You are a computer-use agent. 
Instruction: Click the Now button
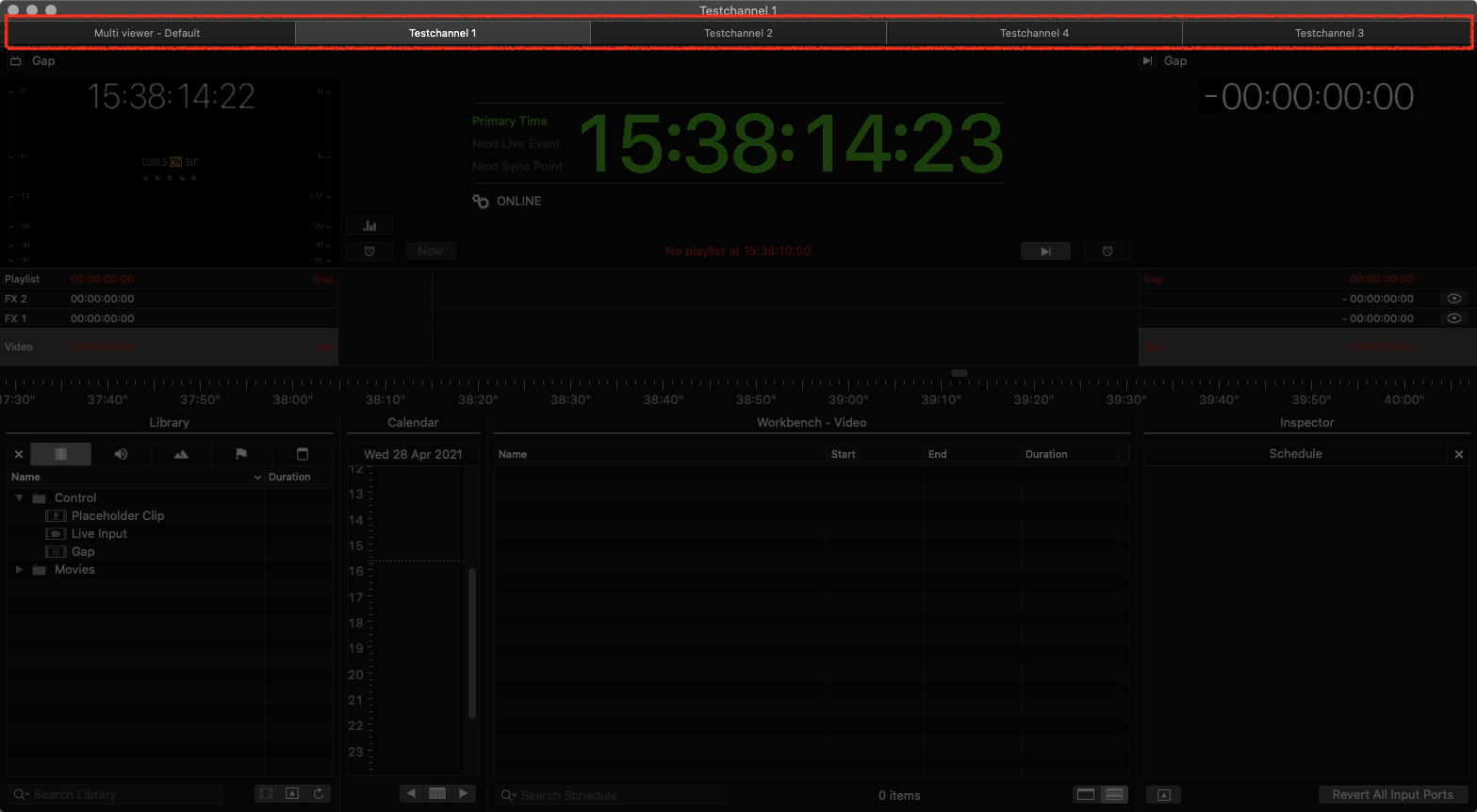431,252
